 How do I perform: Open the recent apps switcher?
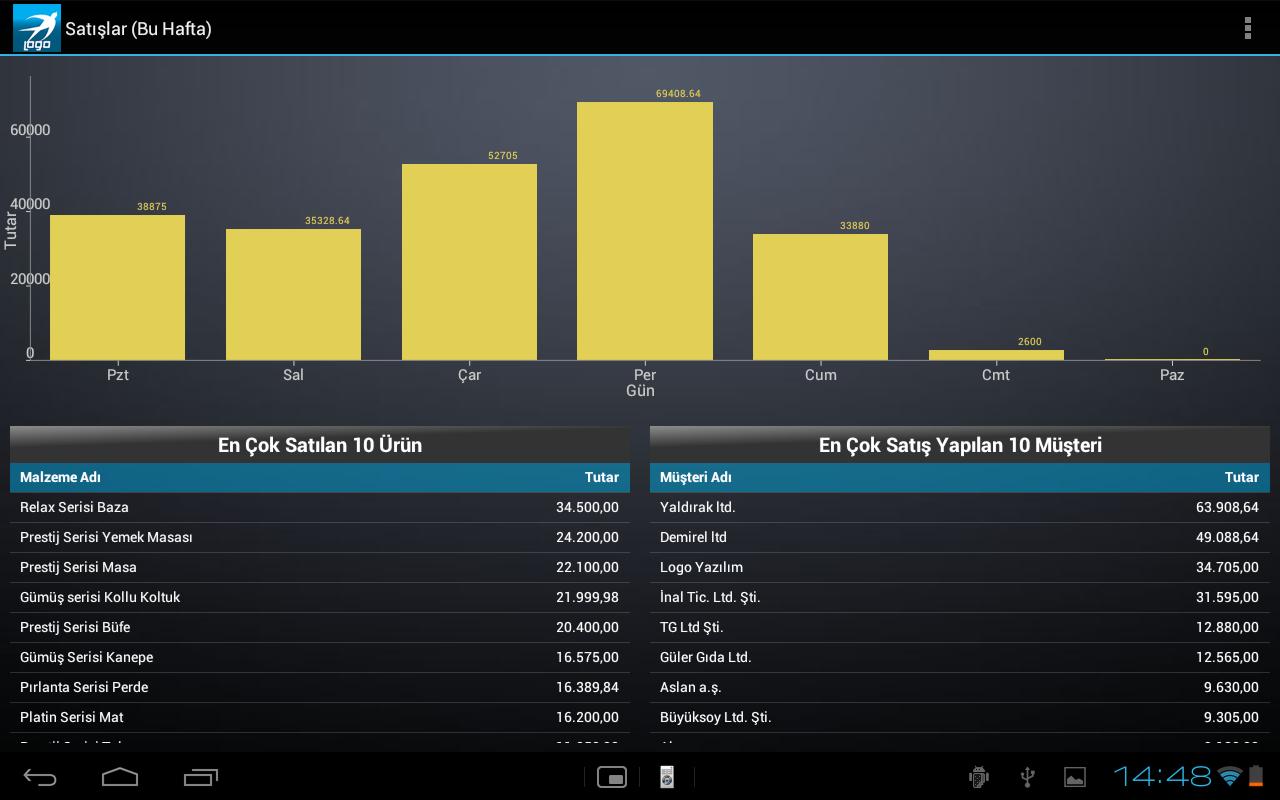(201, 777)
